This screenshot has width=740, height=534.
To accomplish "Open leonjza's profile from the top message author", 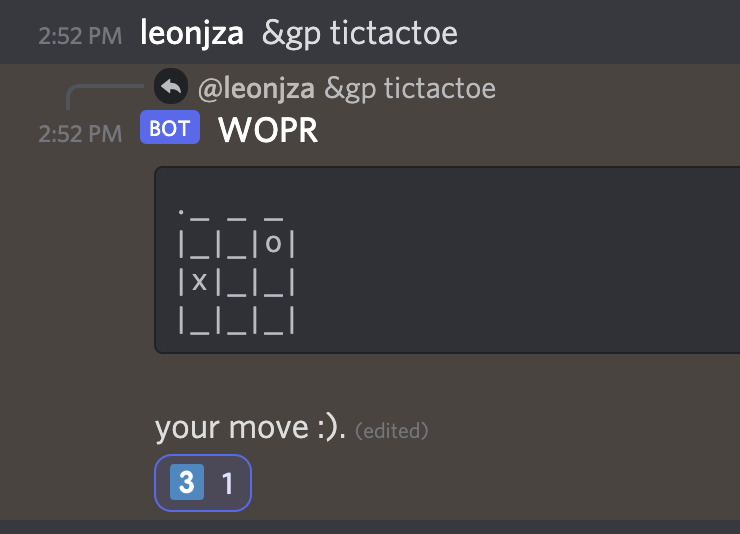I will 192,33.
